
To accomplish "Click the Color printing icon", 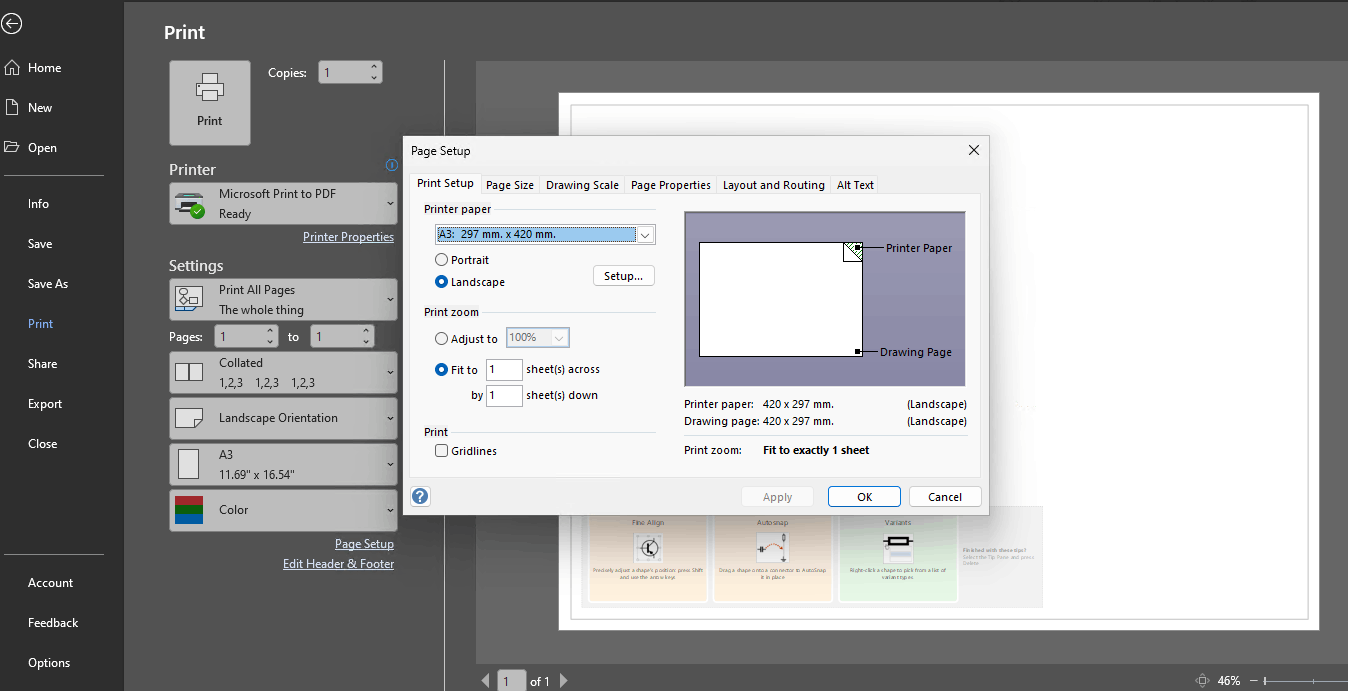I will (187, 509).
